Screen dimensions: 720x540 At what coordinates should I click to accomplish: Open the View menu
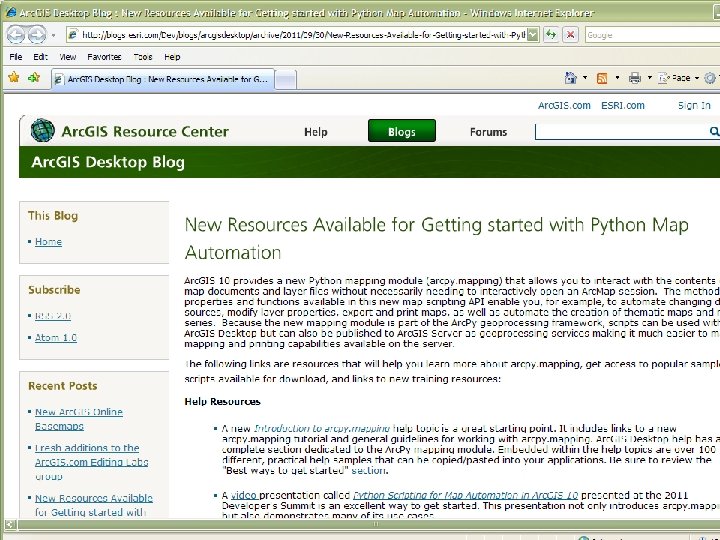[68, 57]
